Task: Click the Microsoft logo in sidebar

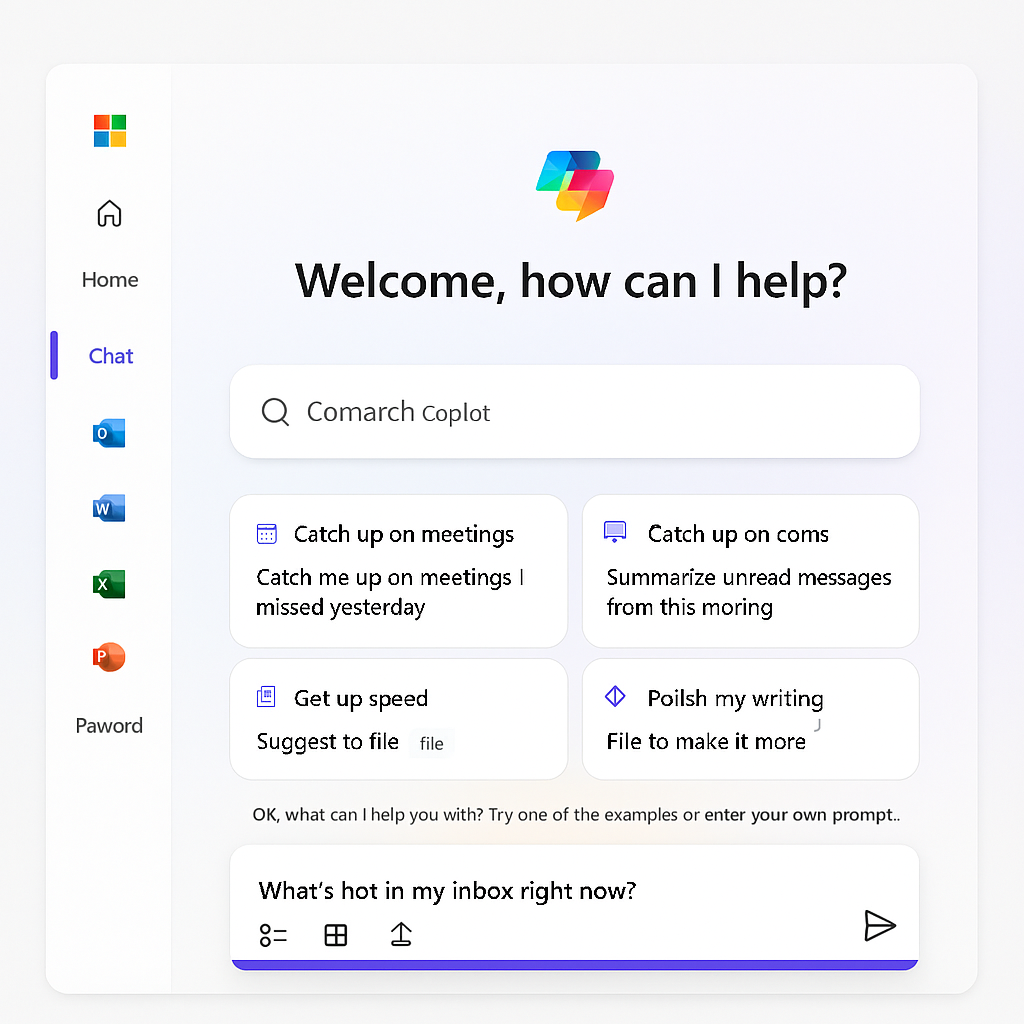Action: pyautogui.click(x=110, y=131)
